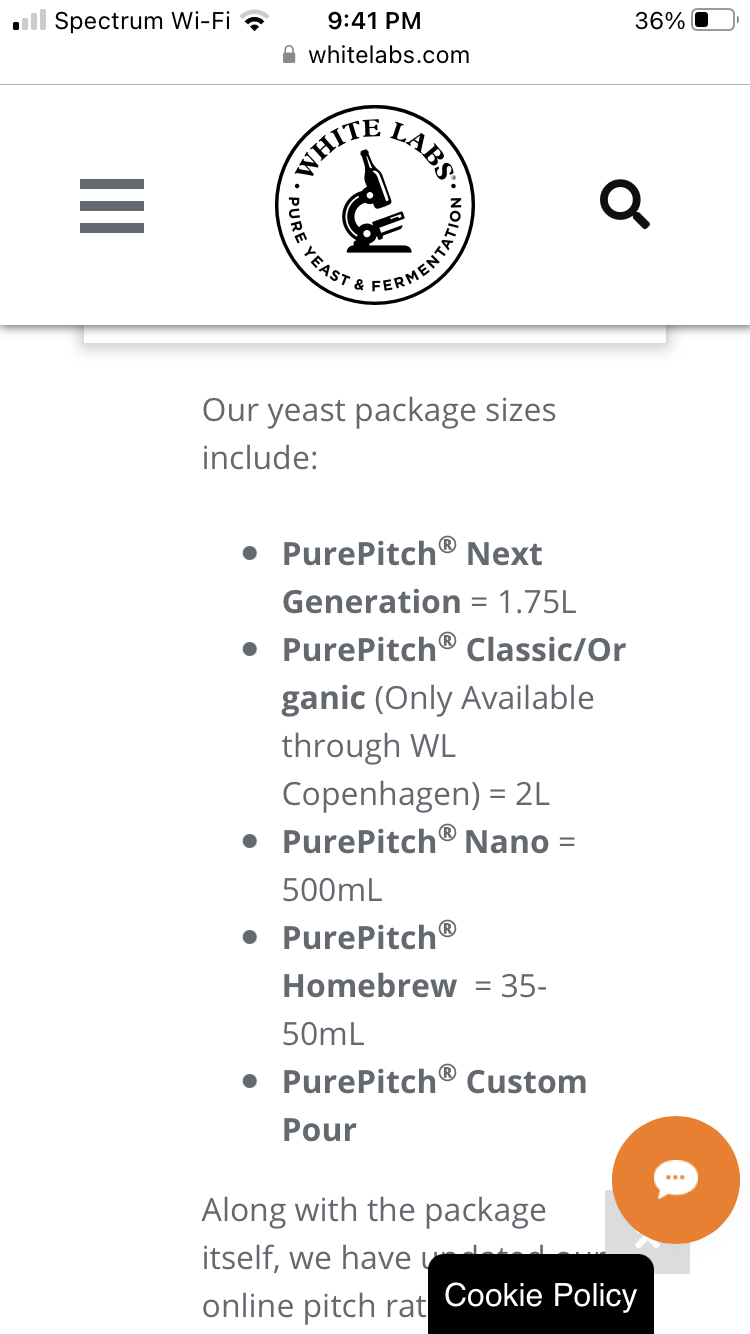Tap the cellular signal bars
Image resolution: width=750 pixels, height=1334 pixels.
pyautogui.click(x=30, y=21)
